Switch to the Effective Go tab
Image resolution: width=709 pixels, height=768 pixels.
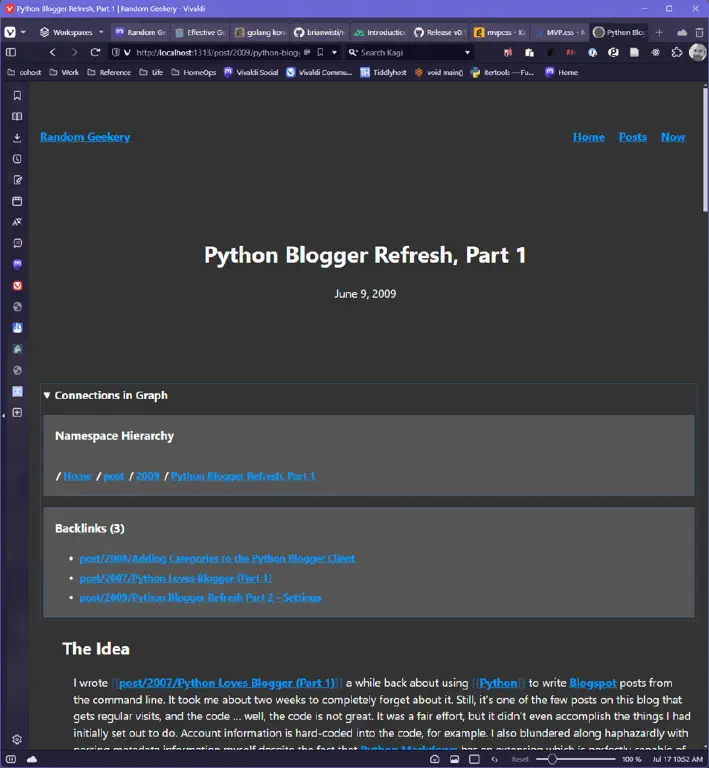click(201, 32)
